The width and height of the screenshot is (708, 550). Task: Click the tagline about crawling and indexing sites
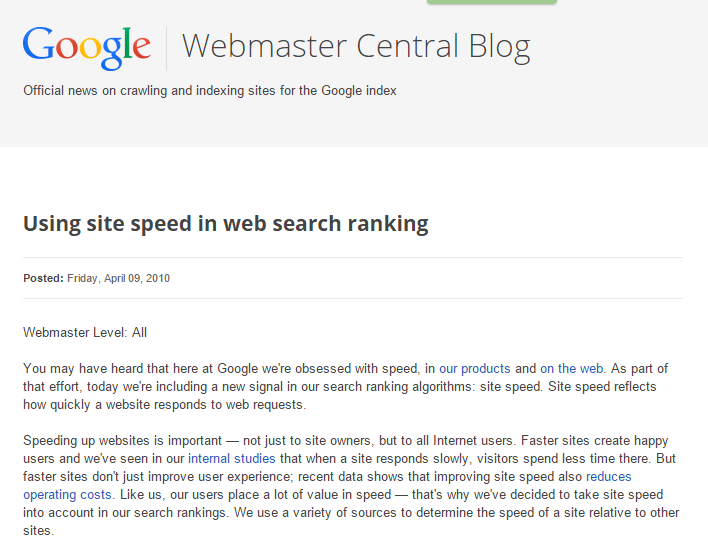click(210, 91)
